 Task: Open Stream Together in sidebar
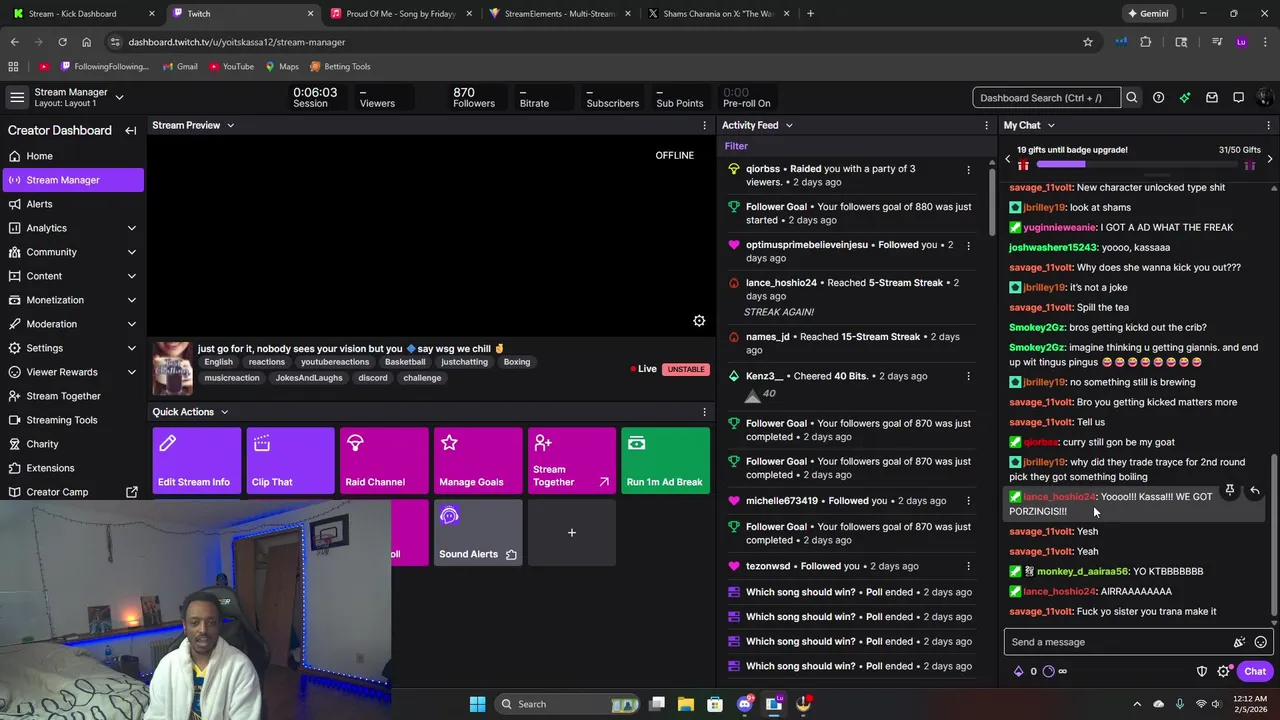click(63, 396)
